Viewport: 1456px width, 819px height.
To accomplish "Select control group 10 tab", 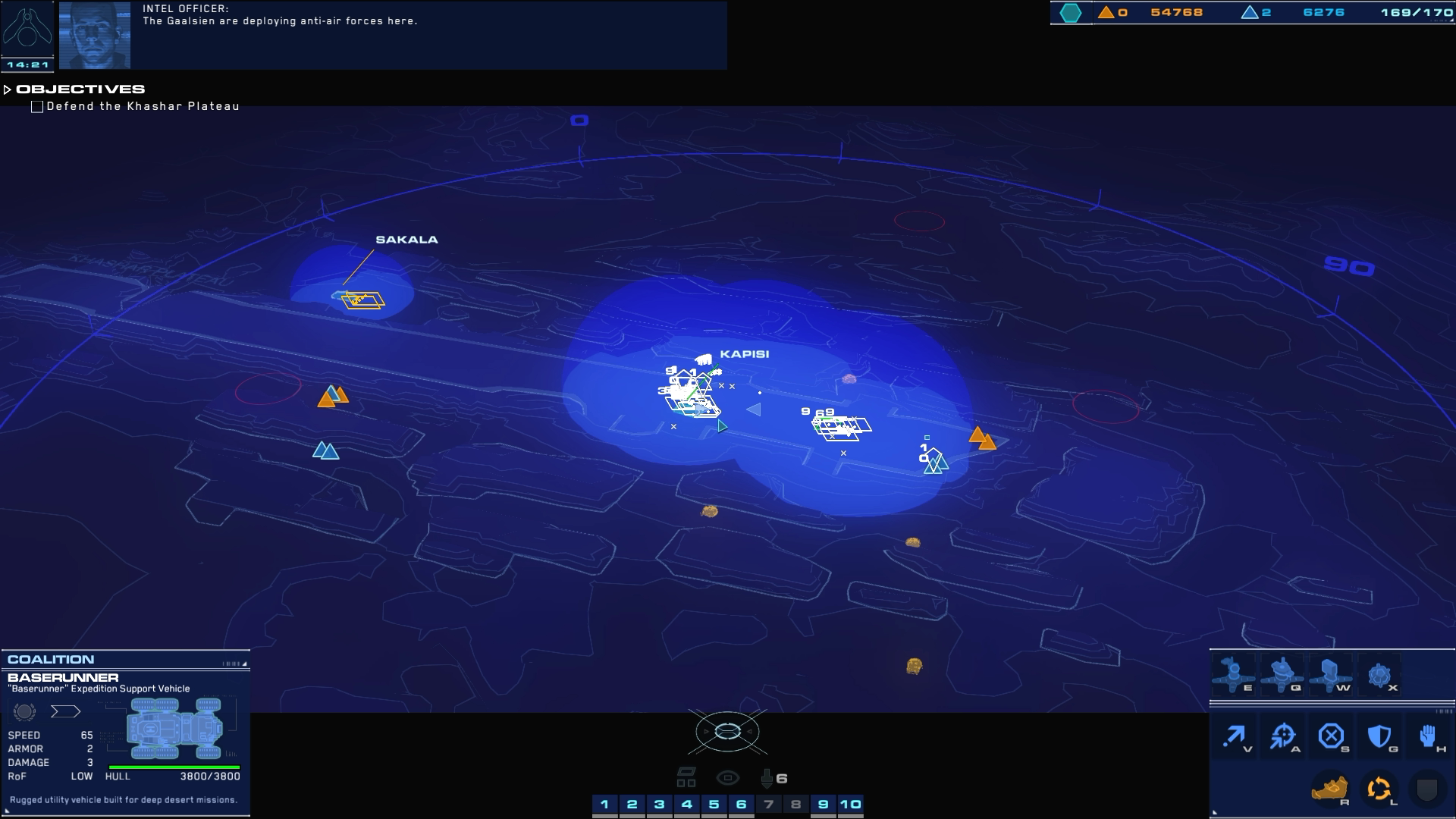I will tap(850, 805).
